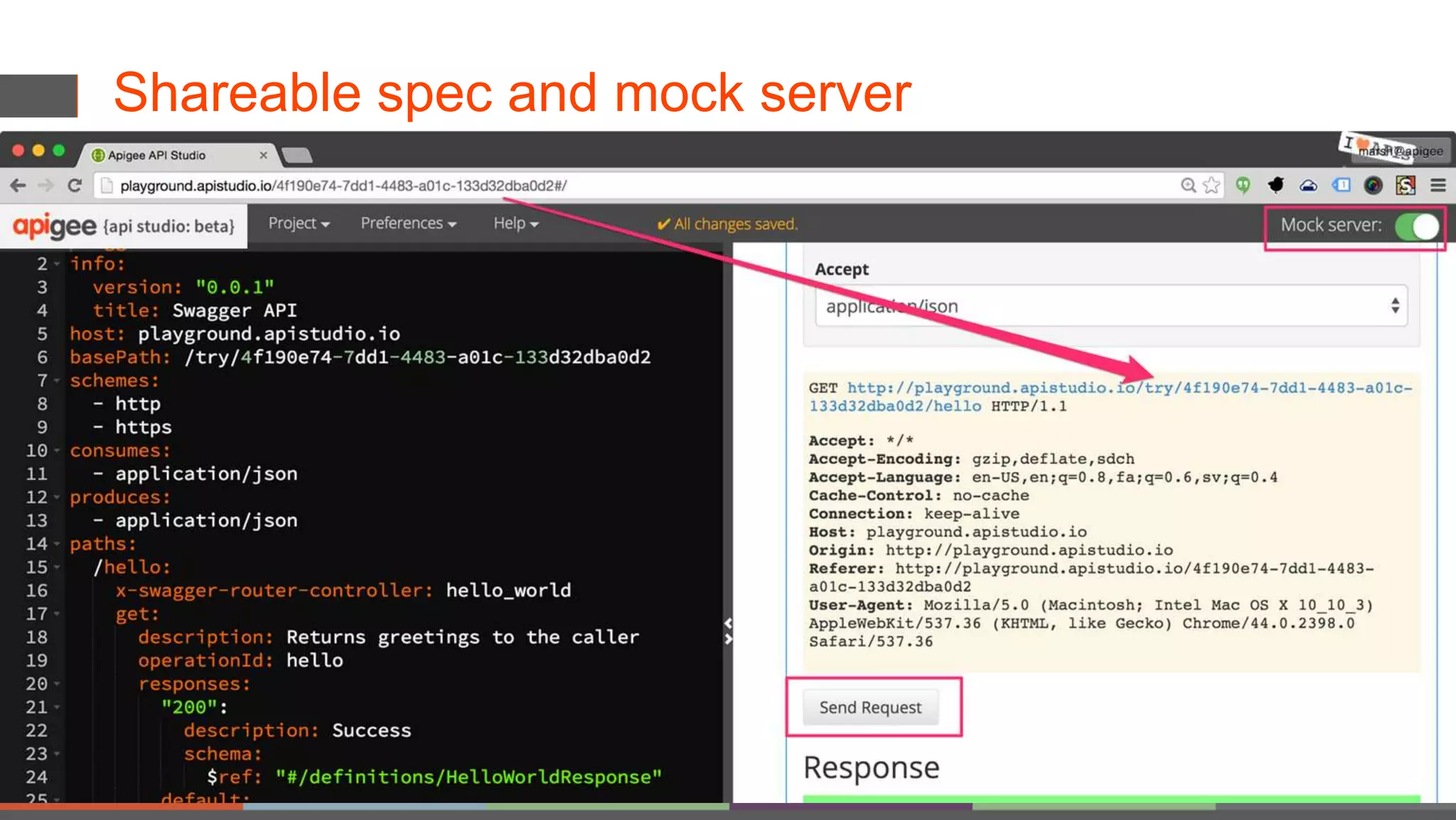Click the x-swagger-router-controller hello_world line

343,590
